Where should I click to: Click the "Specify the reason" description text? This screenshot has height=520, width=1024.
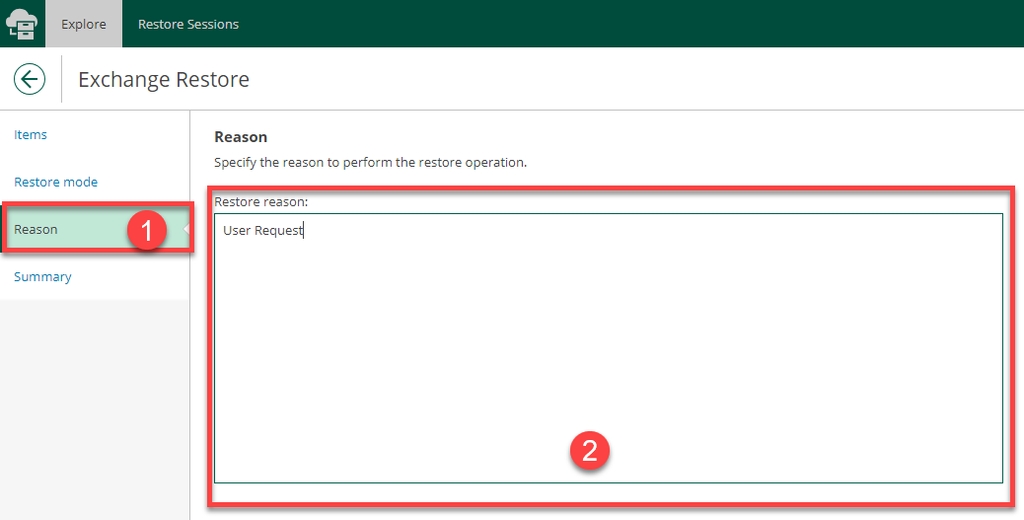tap(370, 162)
